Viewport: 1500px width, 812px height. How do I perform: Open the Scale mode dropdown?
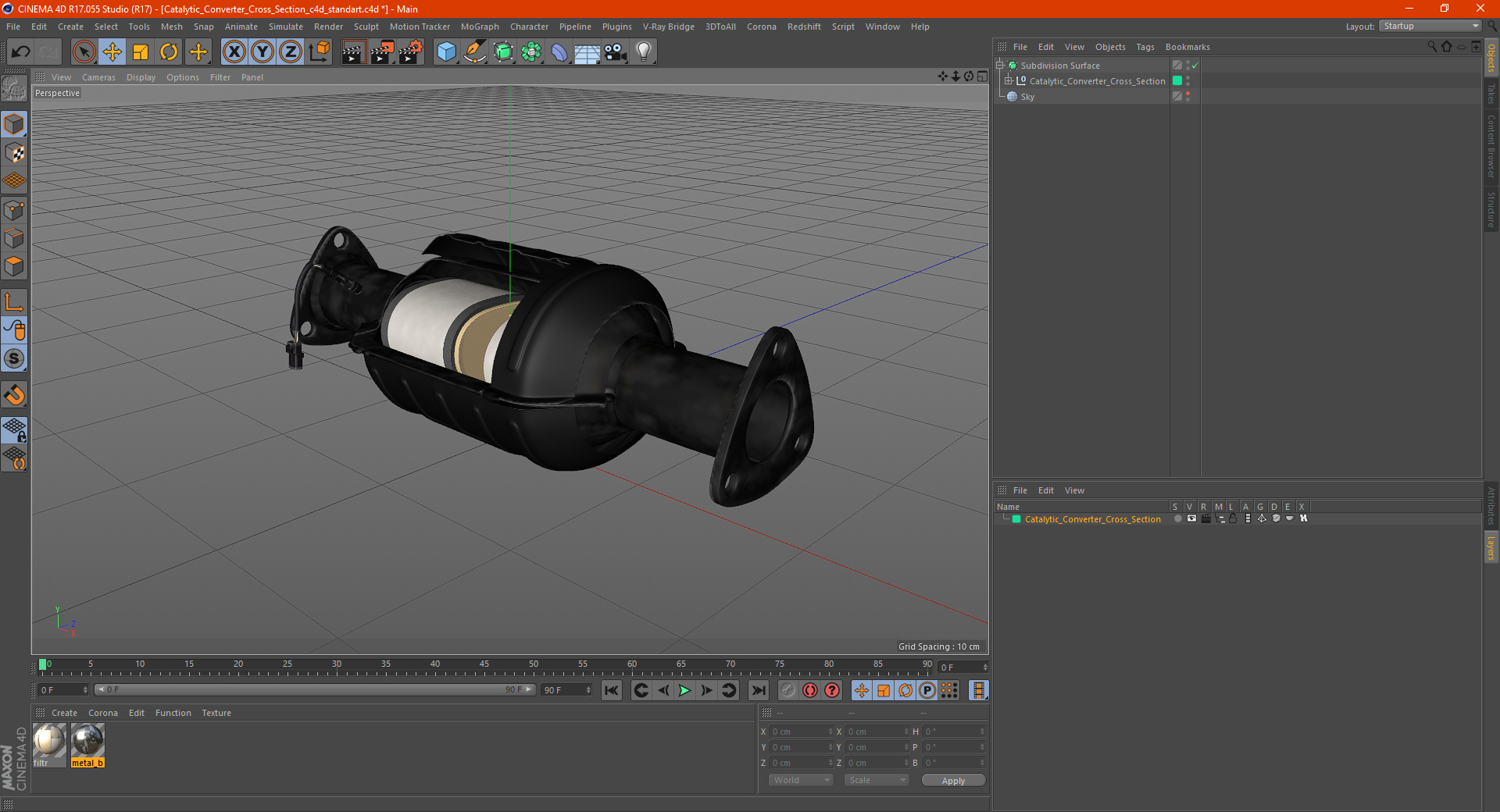[x=877, y=780]
